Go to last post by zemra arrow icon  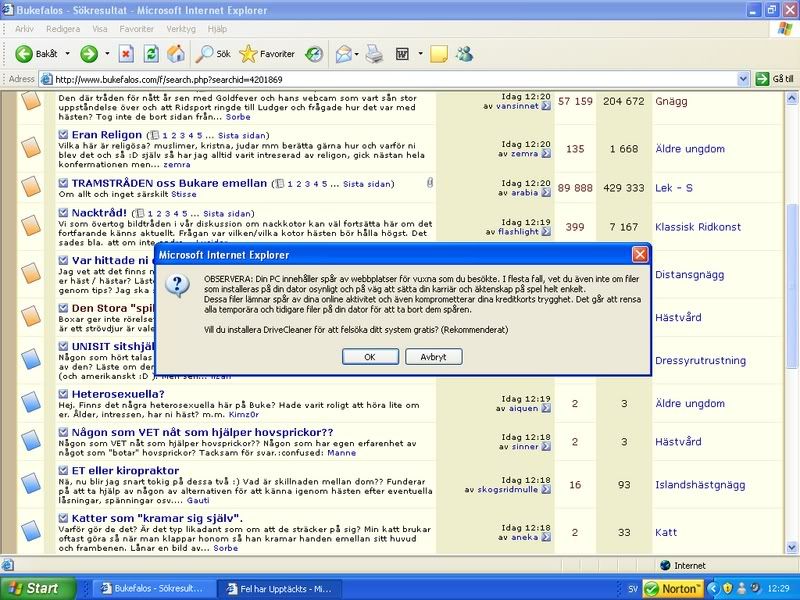[x=546, y=154]
